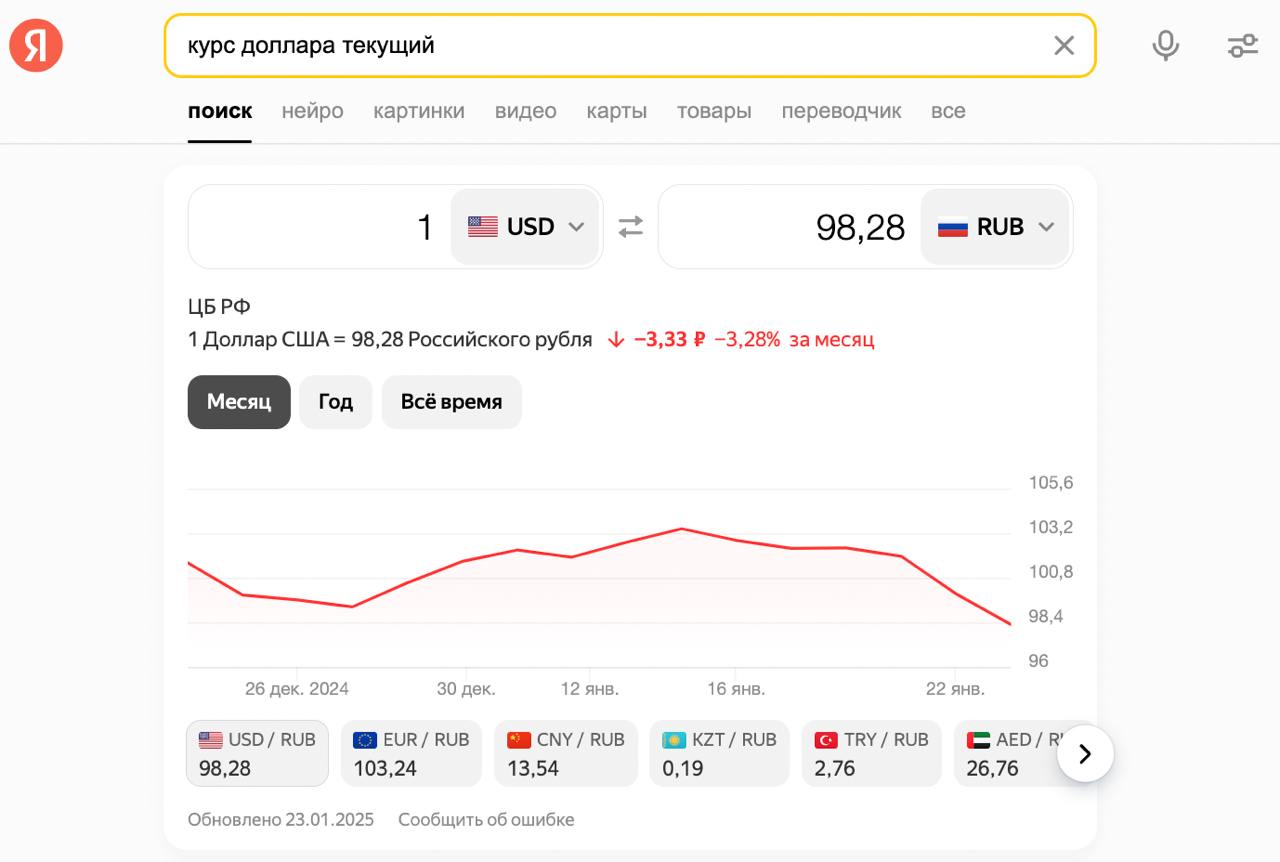1280x862 pixels.
Task: Click the Yandex logo icon
Action: 36,46
